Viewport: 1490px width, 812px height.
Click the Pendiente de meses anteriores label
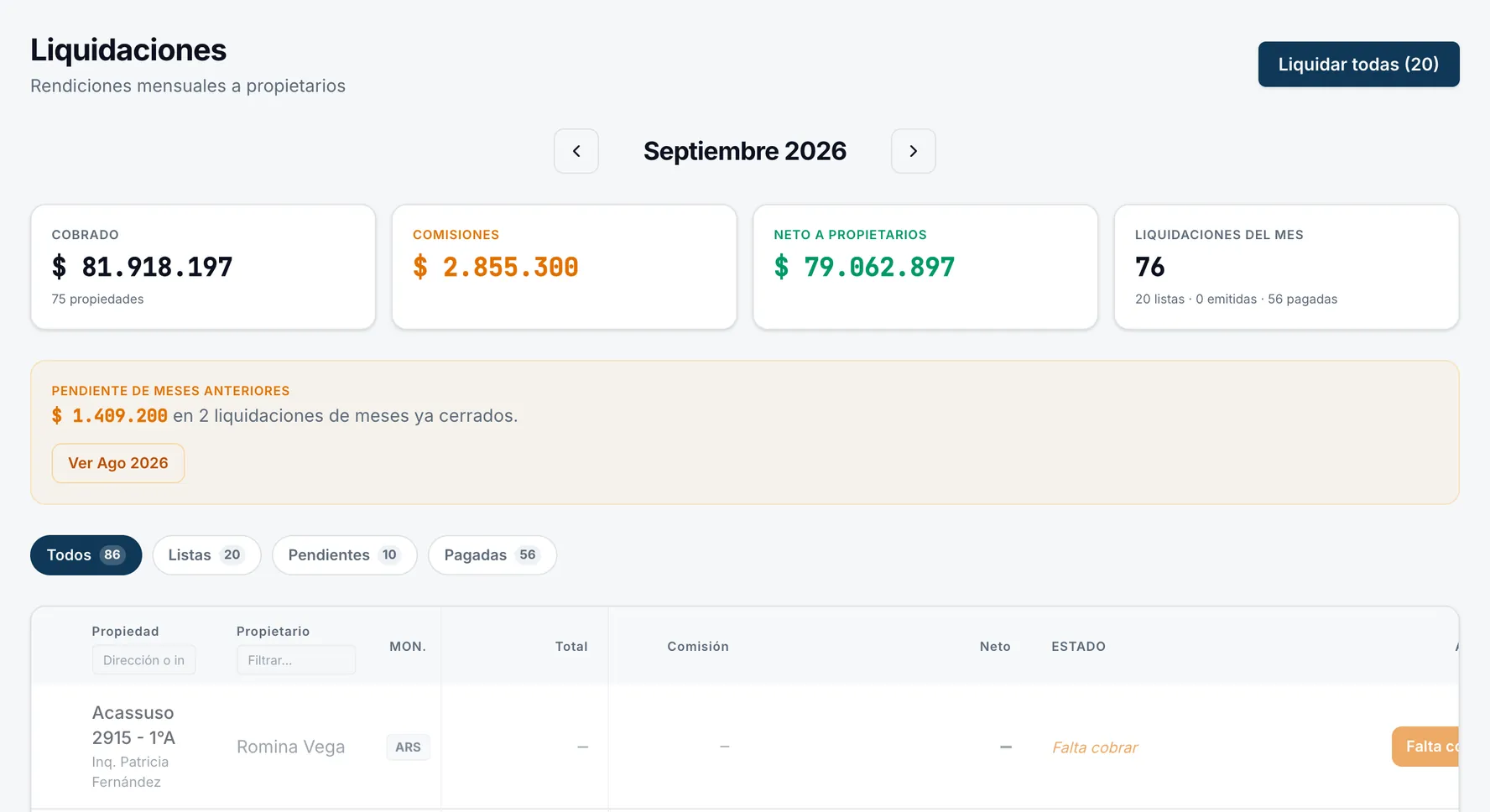170,391
